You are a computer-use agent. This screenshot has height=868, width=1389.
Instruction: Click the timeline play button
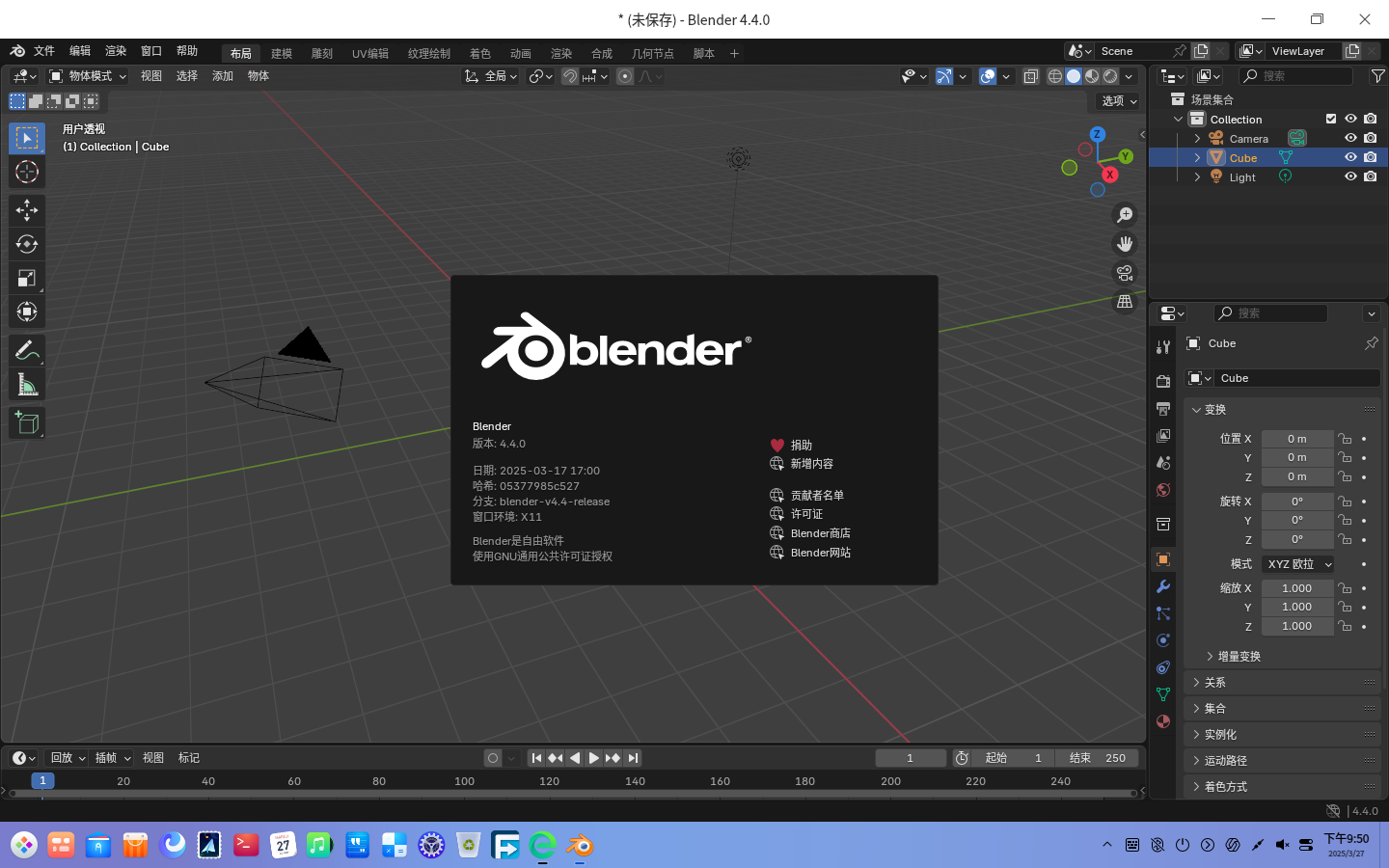pyautogui.click(x=593, y=758)
